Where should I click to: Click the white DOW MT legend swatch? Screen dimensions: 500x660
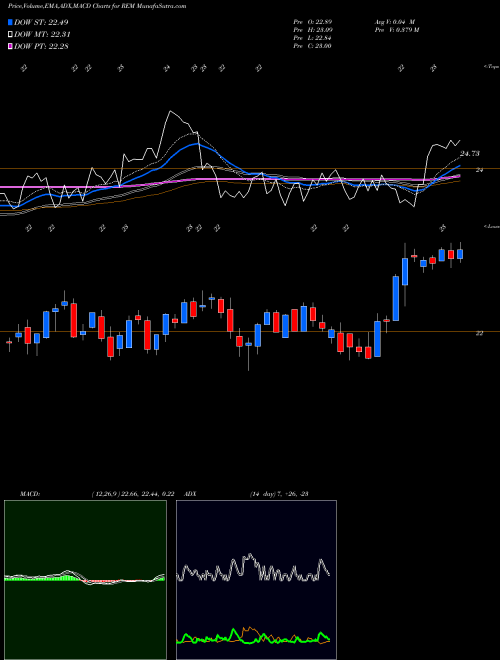click(x=10, y=35)
